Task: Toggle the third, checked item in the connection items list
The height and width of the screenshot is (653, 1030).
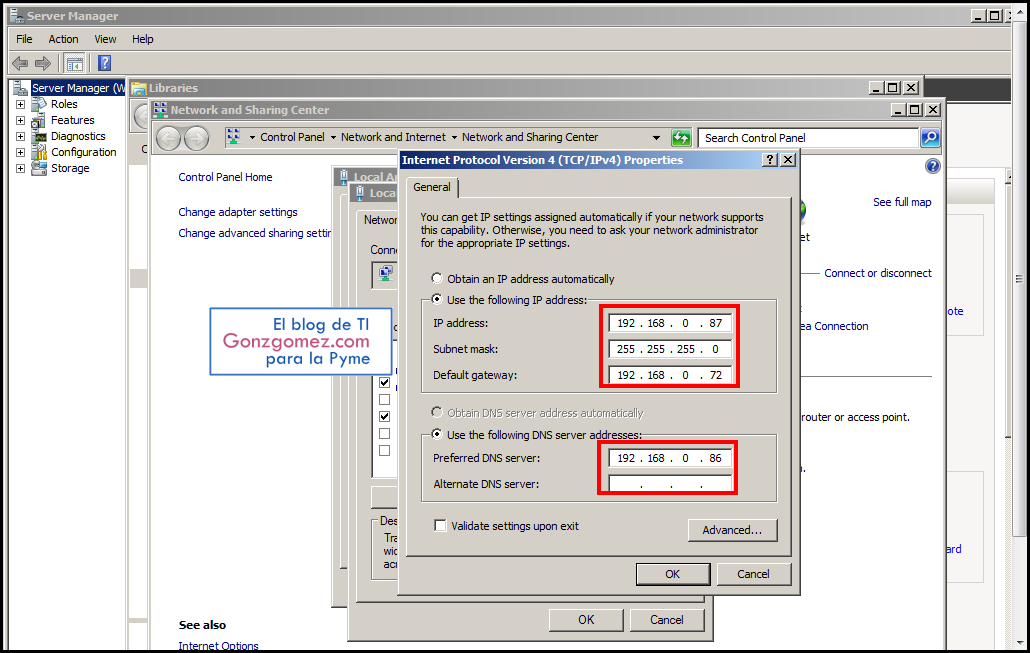Action: (385, 417)
